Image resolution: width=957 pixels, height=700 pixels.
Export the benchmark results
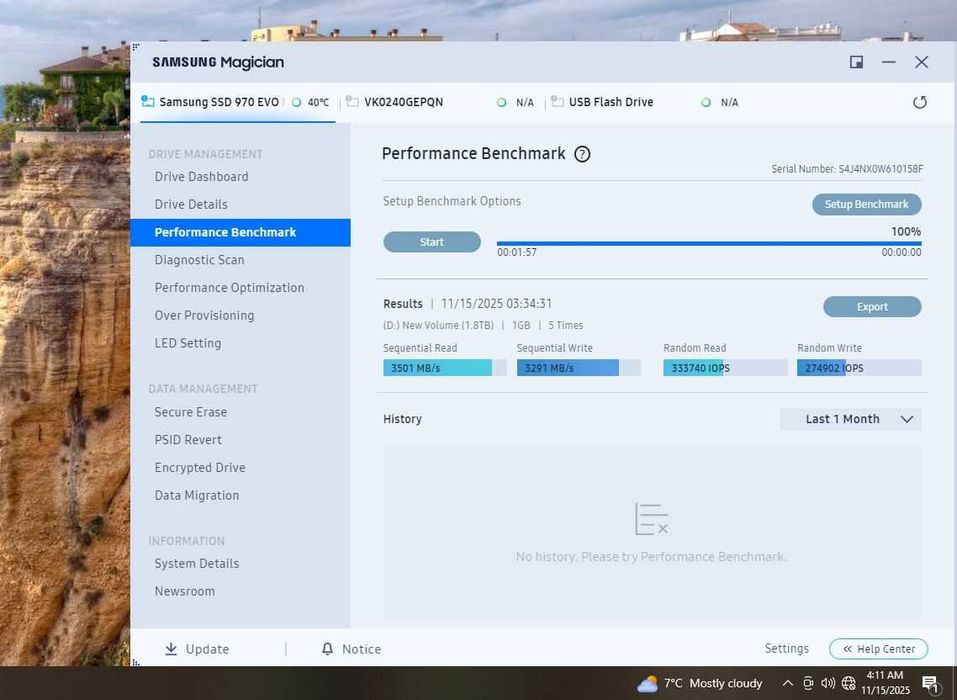point(872,306)
